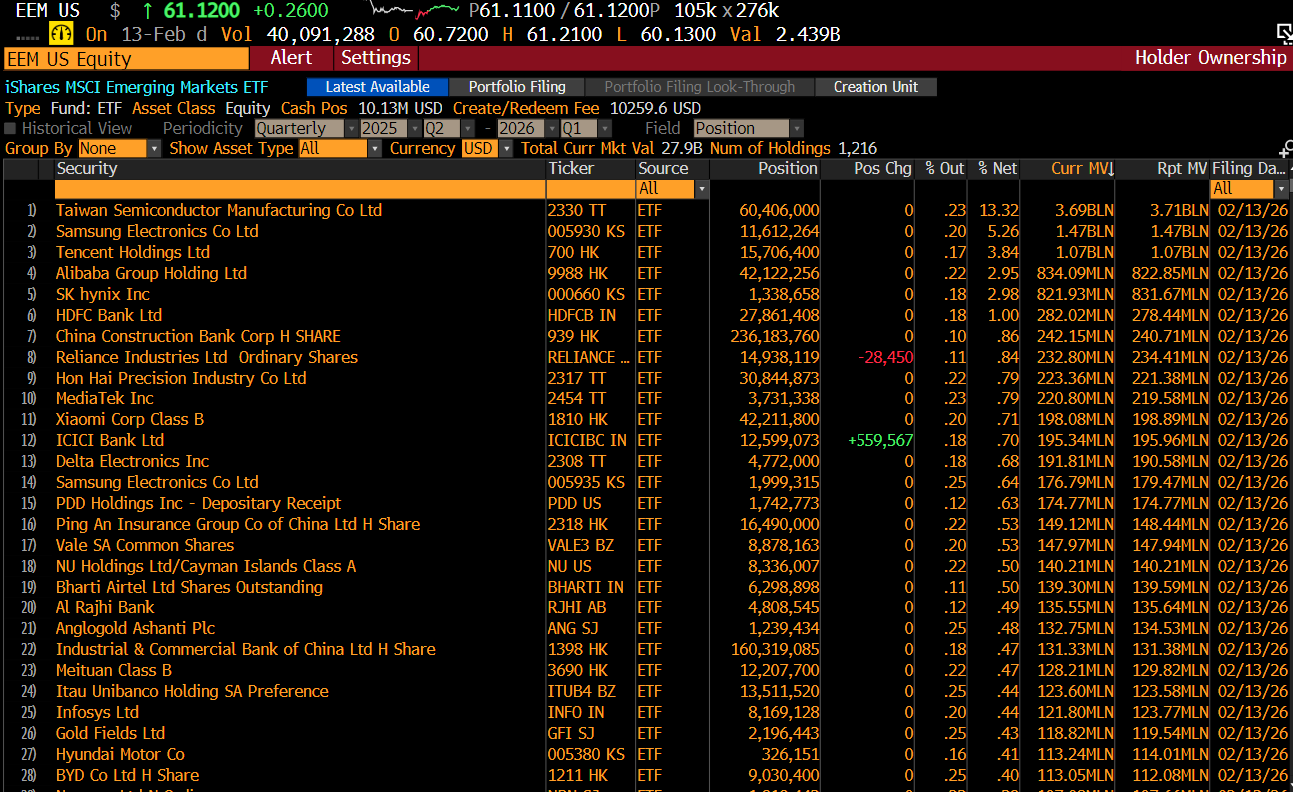Viewport: 1293px width, 792px height.
Task: Open the Currency USD dropdown
Action: (x=487, y=148)
